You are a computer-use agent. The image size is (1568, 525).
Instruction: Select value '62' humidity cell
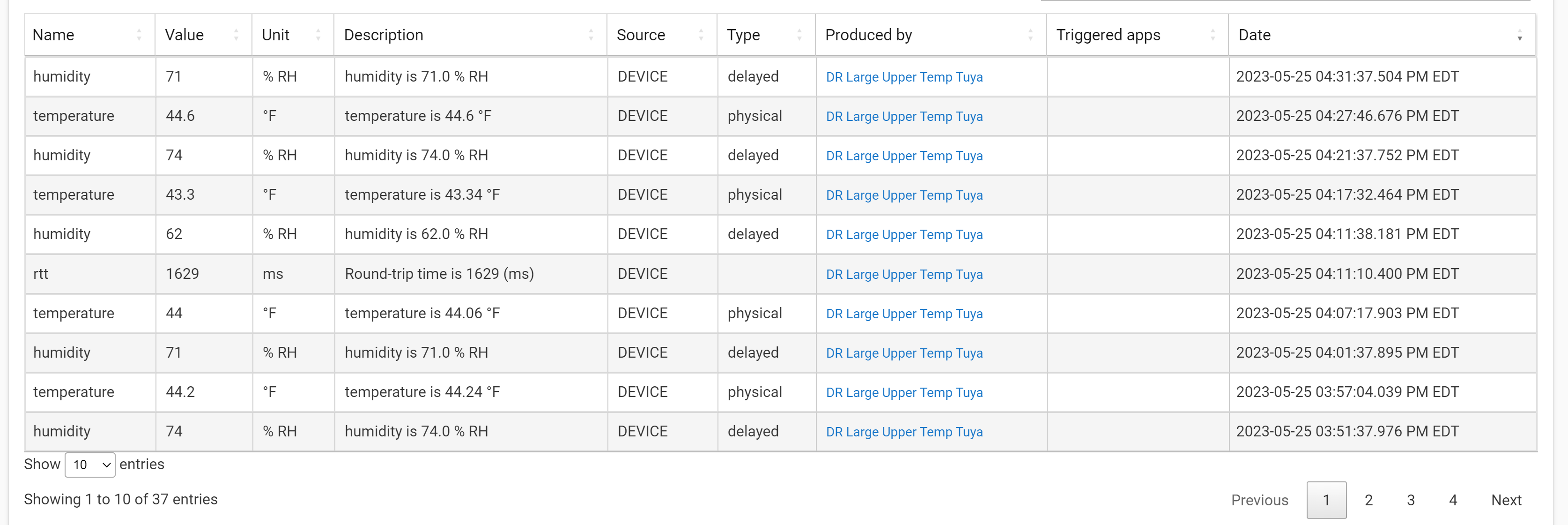[x=204, y=234]
